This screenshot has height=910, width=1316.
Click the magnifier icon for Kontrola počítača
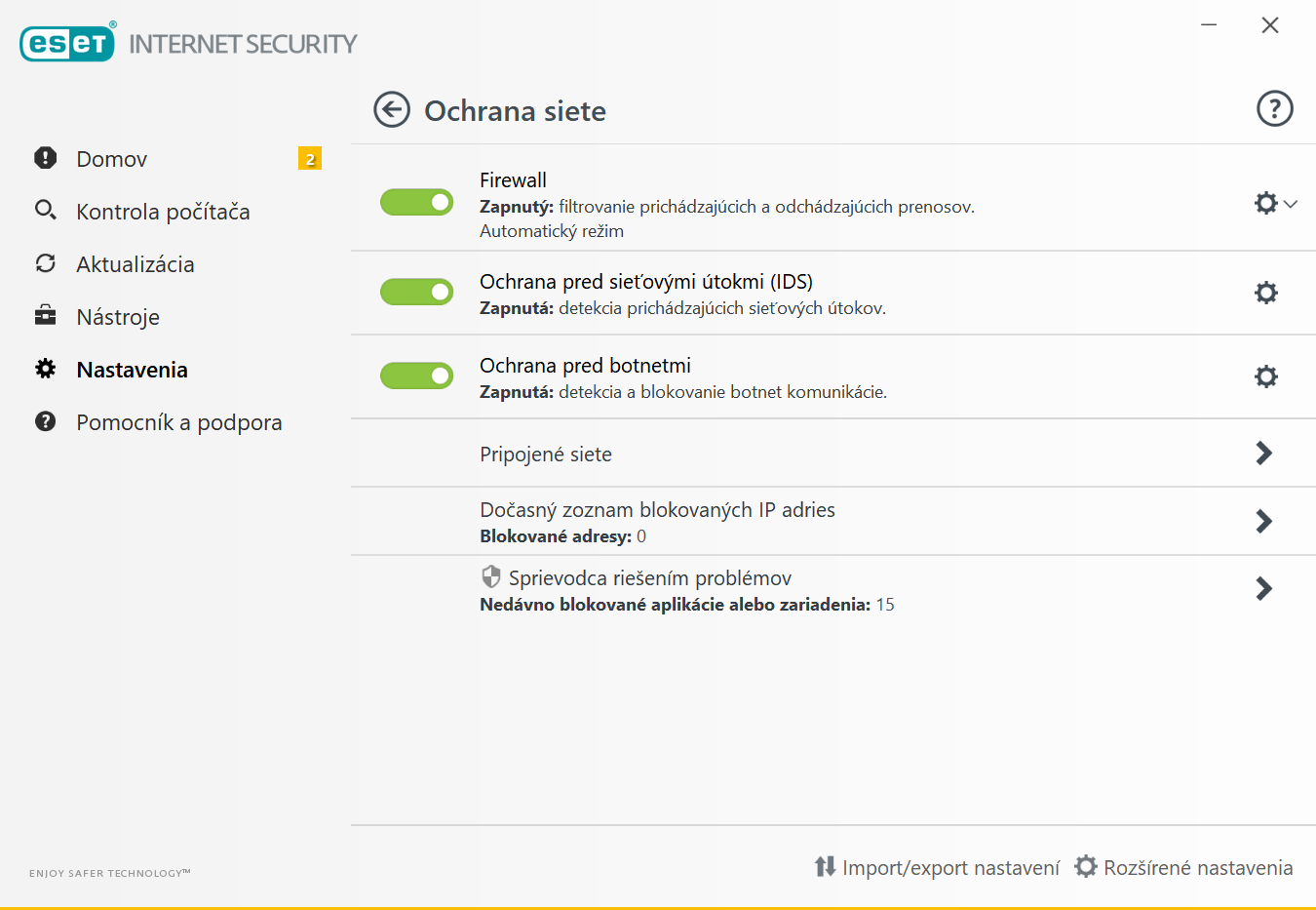[46, 211]
